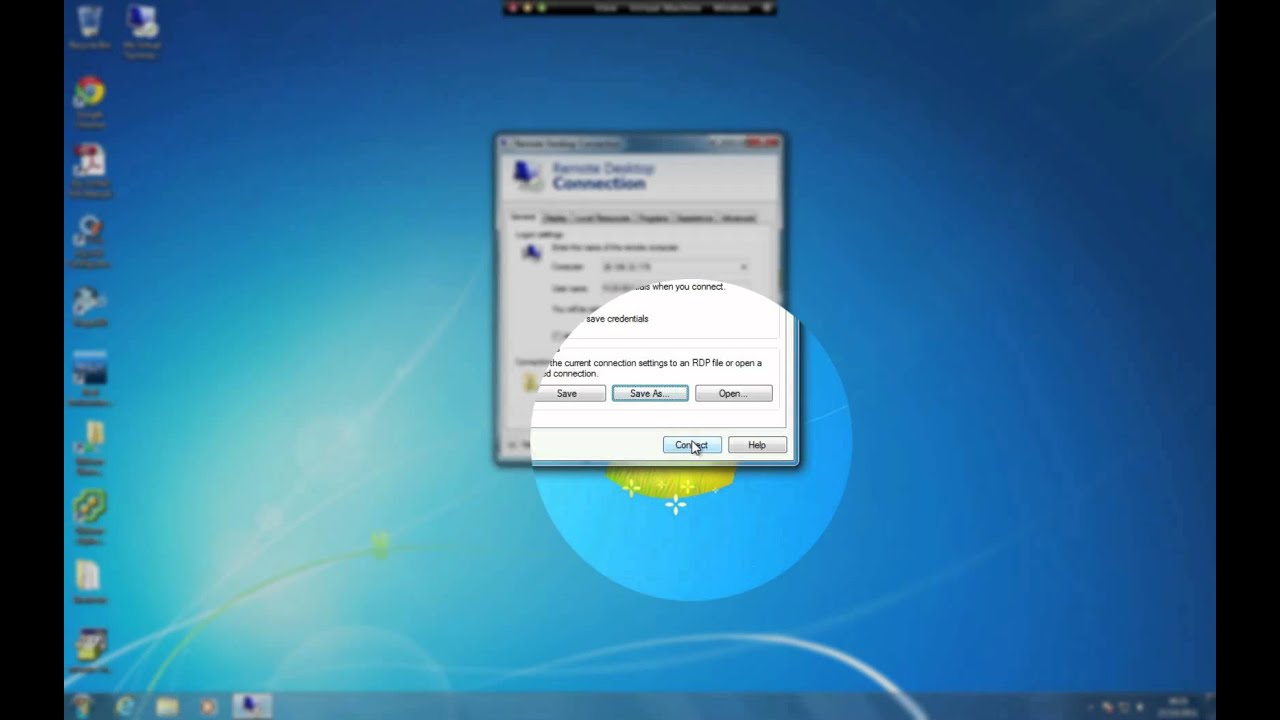Switch to the General tab
The image size is (1280, 720).
pyautogui.click(x=524, y=217)
